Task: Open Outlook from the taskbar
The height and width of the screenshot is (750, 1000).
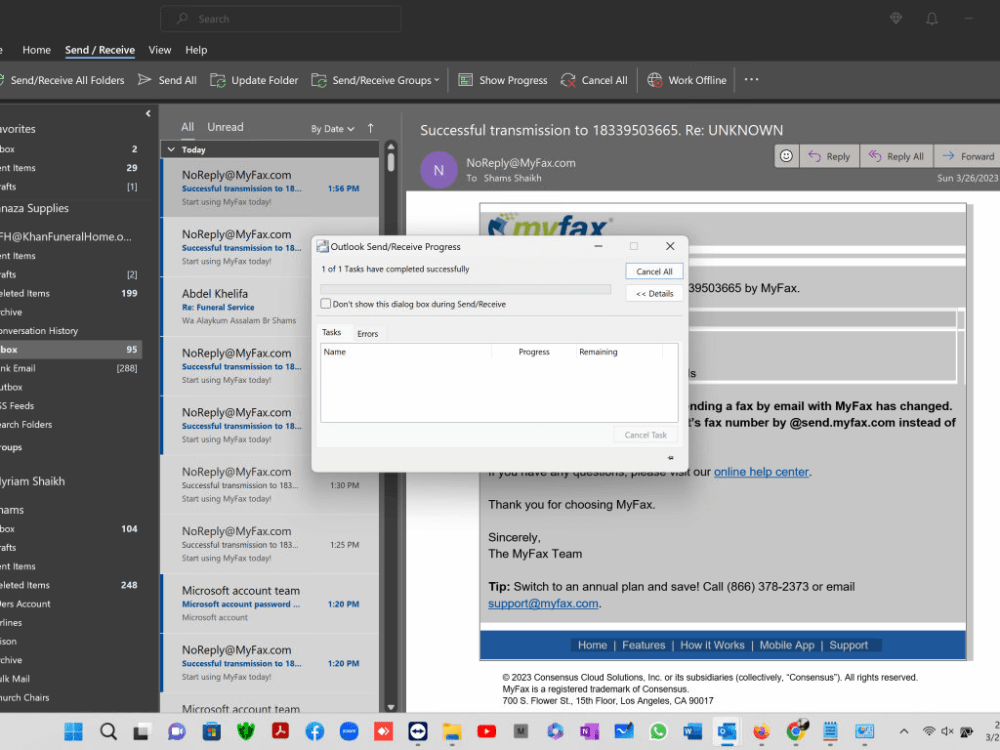Action: [726, 731]
